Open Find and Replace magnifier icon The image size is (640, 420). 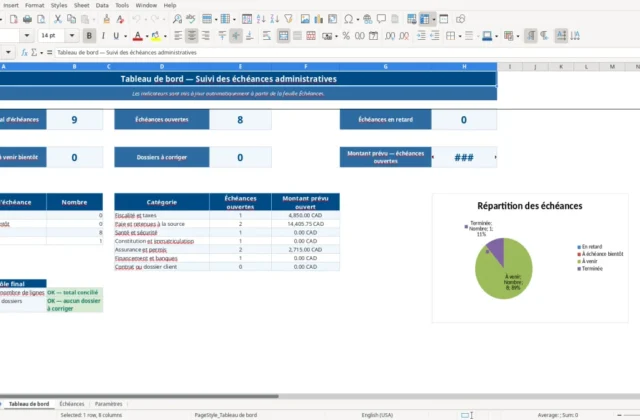pos(177,19)
